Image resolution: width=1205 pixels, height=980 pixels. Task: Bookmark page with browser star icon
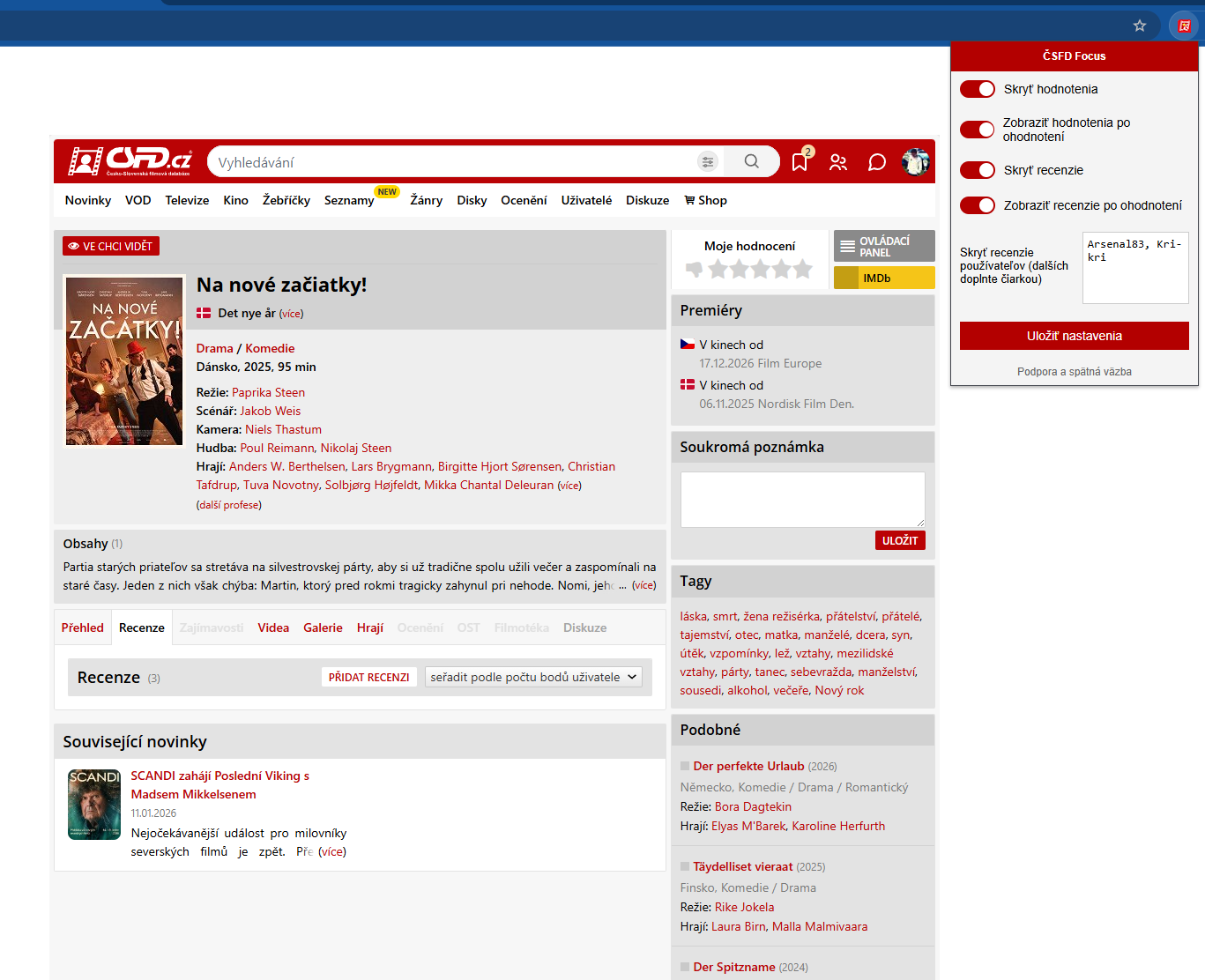(x=1139, y=26)
